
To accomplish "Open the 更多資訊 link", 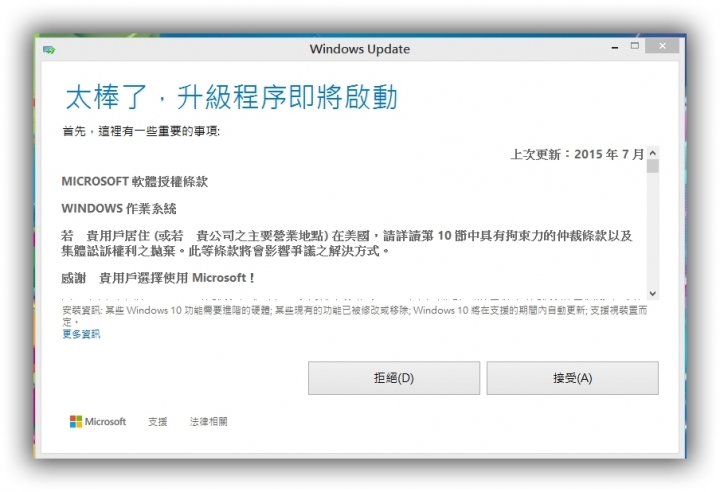I will tap(81, 334).
